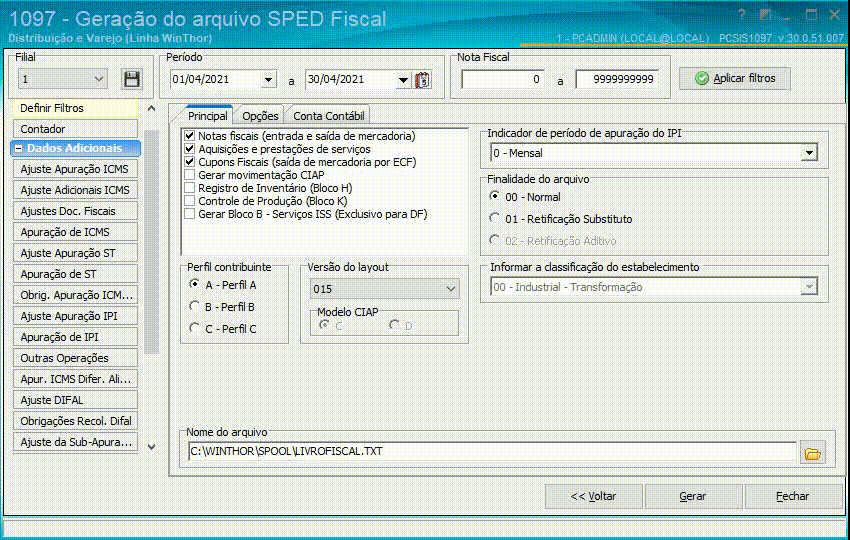Open Outras Operações section
This screenshot has width=850, height=540.
tap(75, 358)
